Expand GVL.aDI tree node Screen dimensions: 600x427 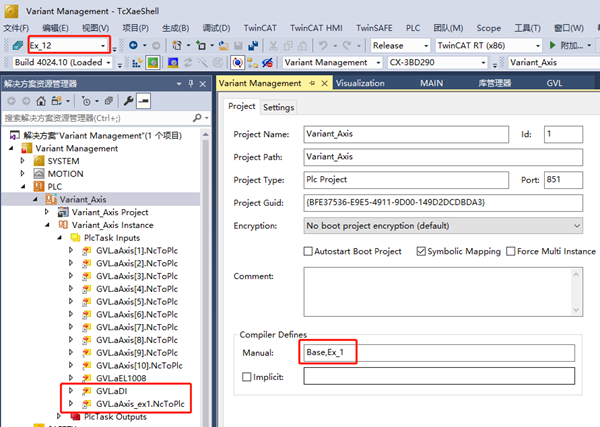pyautogui.click(x=71, y=391)
